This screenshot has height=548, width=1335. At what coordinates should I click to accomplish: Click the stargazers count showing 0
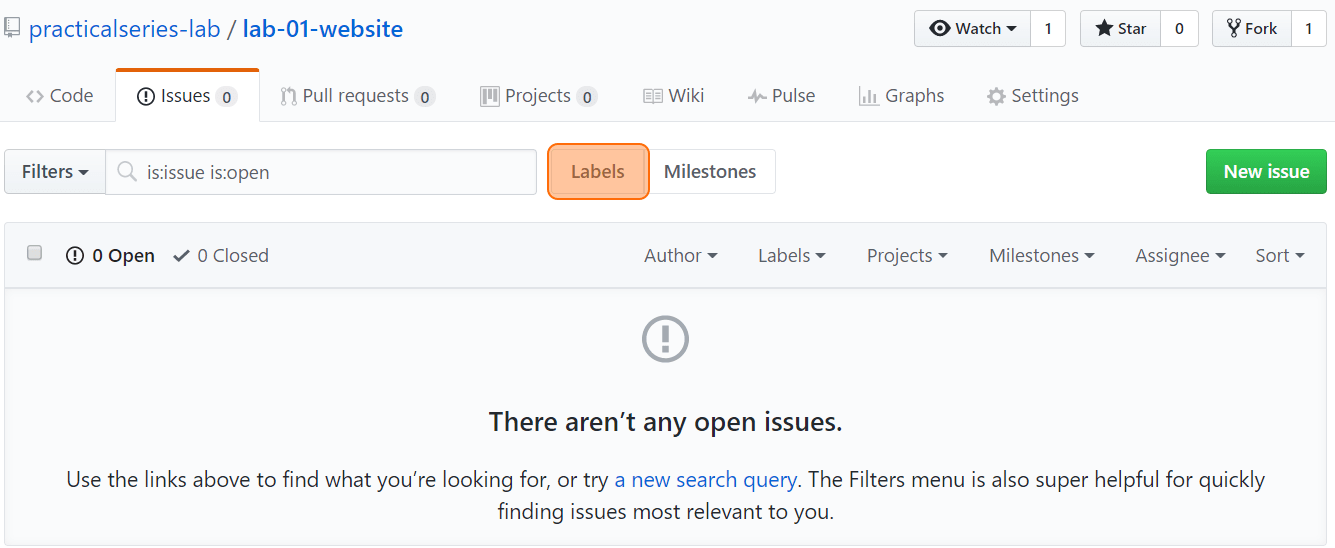click(x=1179, y=28)
